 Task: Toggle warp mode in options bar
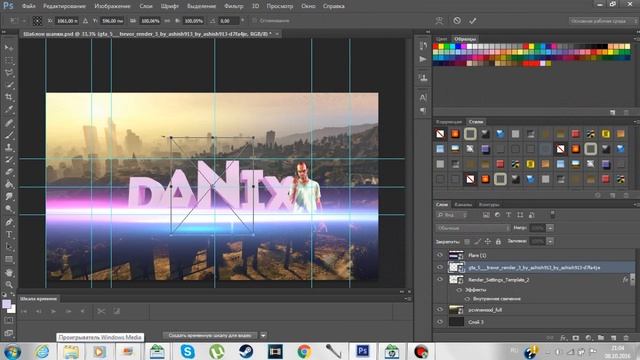pyautogui.click(x=439, y=20)
